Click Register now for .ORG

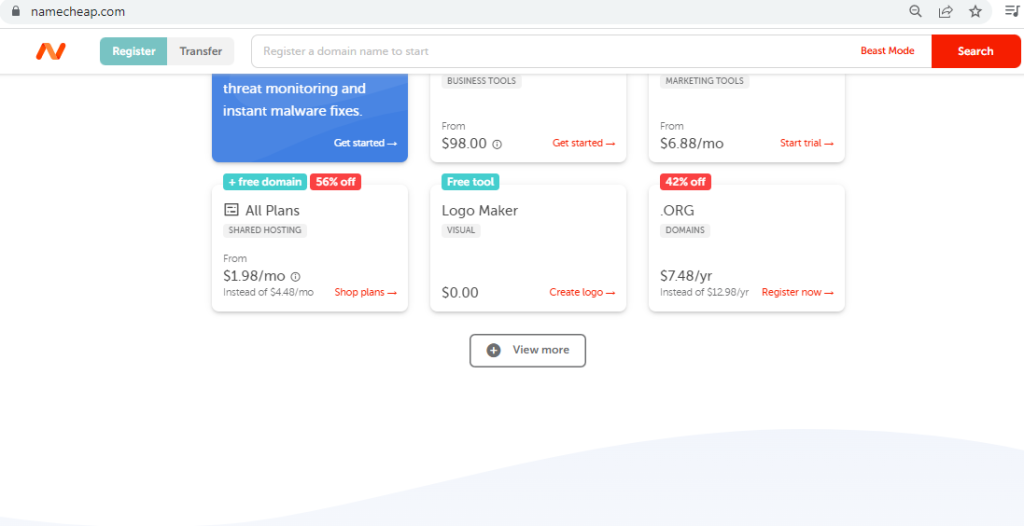tap(797, 292)
